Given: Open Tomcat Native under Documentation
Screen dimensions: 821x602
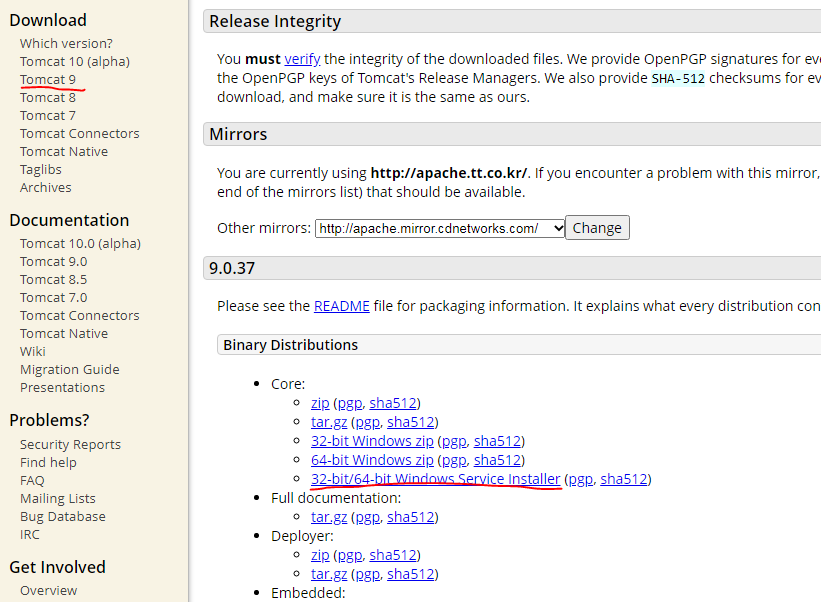Looking at the screenshot, I should 64,333.
